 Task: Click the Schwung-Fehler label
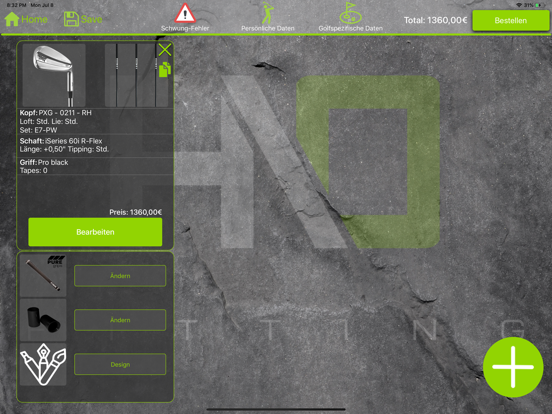pyautogui.click(x=185, y=28)
